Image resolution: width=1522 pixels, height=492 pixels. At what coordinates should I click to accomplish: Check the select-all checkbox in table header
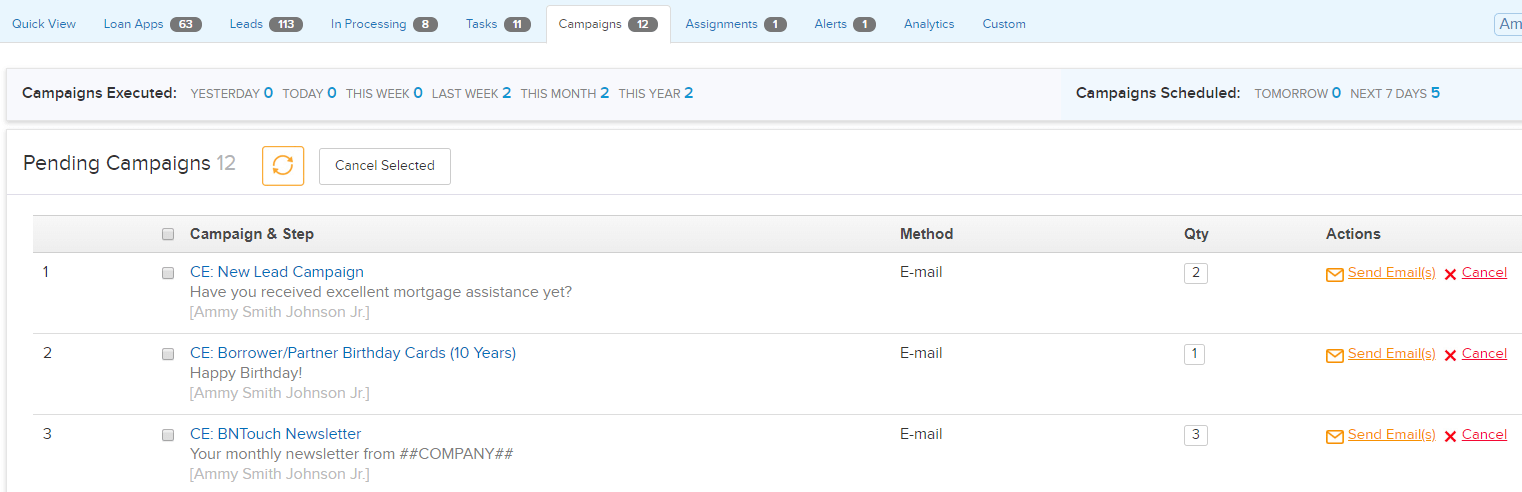click(x=168, y=235)
